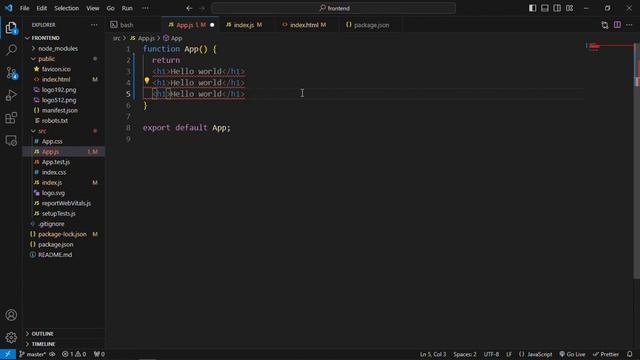The width and height of the screenshot is (640, 360).
Task: Open notifications bell in status bar
Action: (x=630, y=354)
